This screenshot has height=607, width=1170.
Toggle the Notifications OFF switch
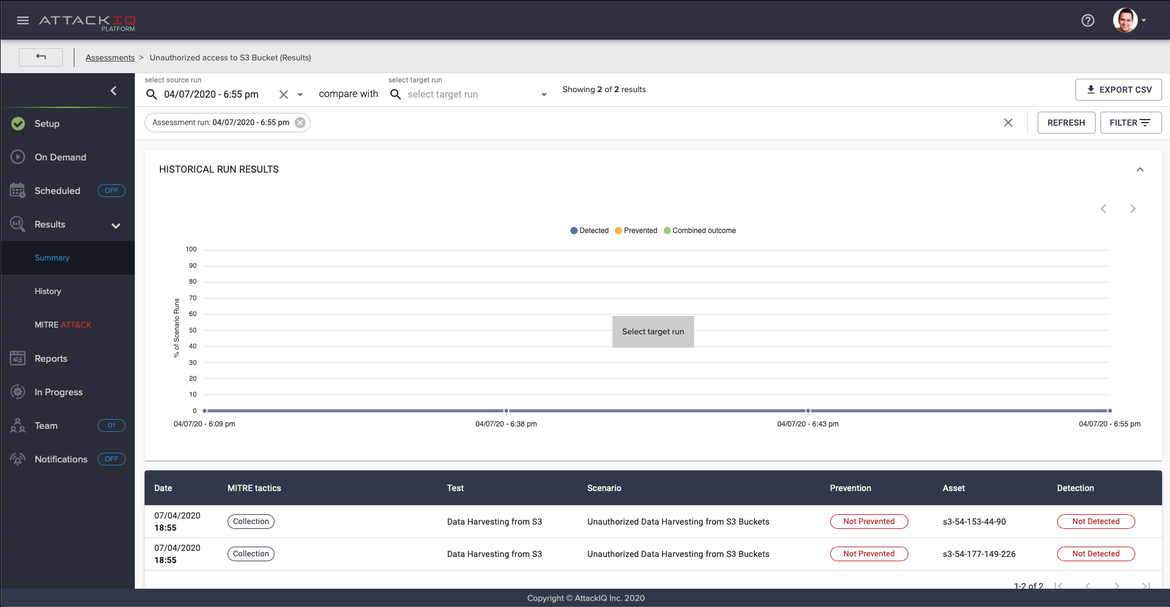[111, 459]
